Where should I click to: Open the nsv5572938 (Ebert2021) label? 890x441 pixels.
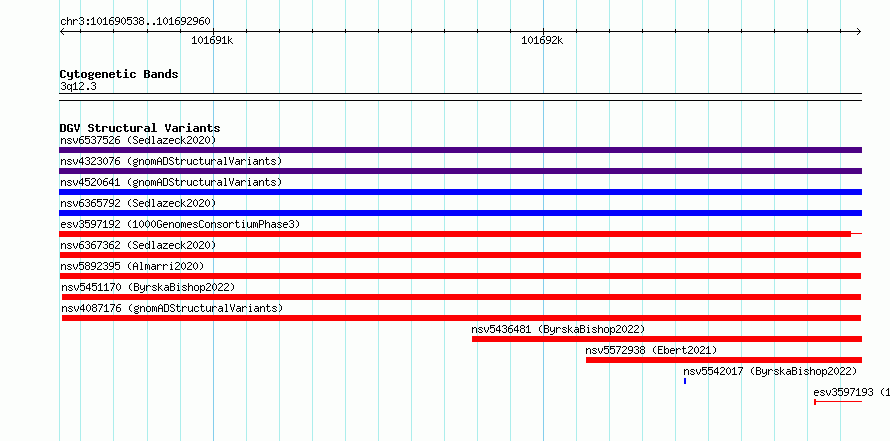click(x=652, y=350)
